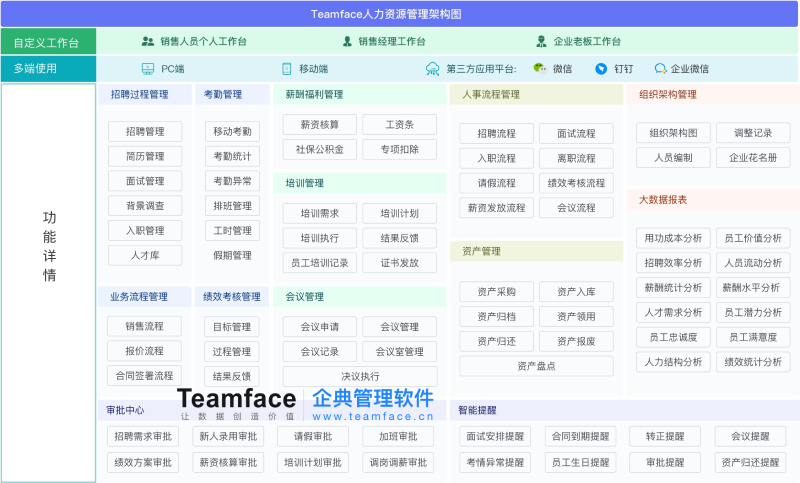Click the 销售流程 button
800x483 pixels.
[x=144, y=326]
